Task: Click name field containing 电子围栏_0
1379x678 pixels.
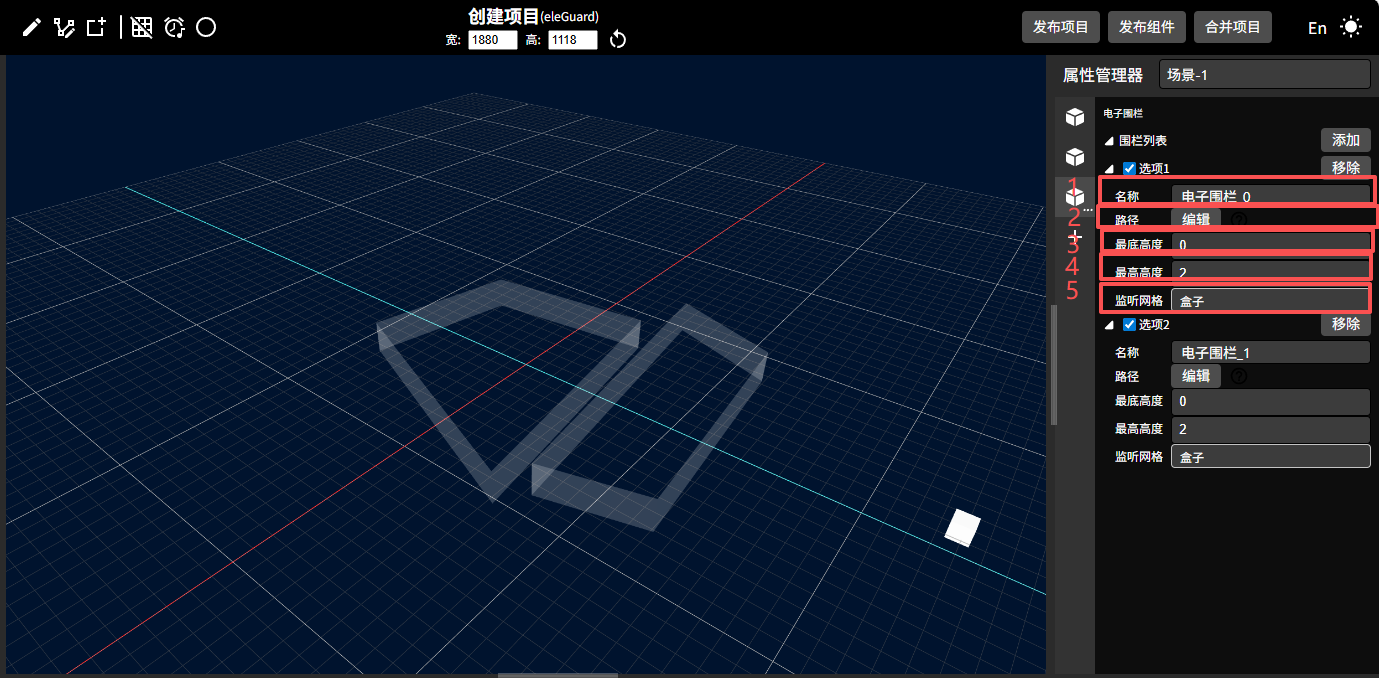Action: click(x=1270, y=196)
